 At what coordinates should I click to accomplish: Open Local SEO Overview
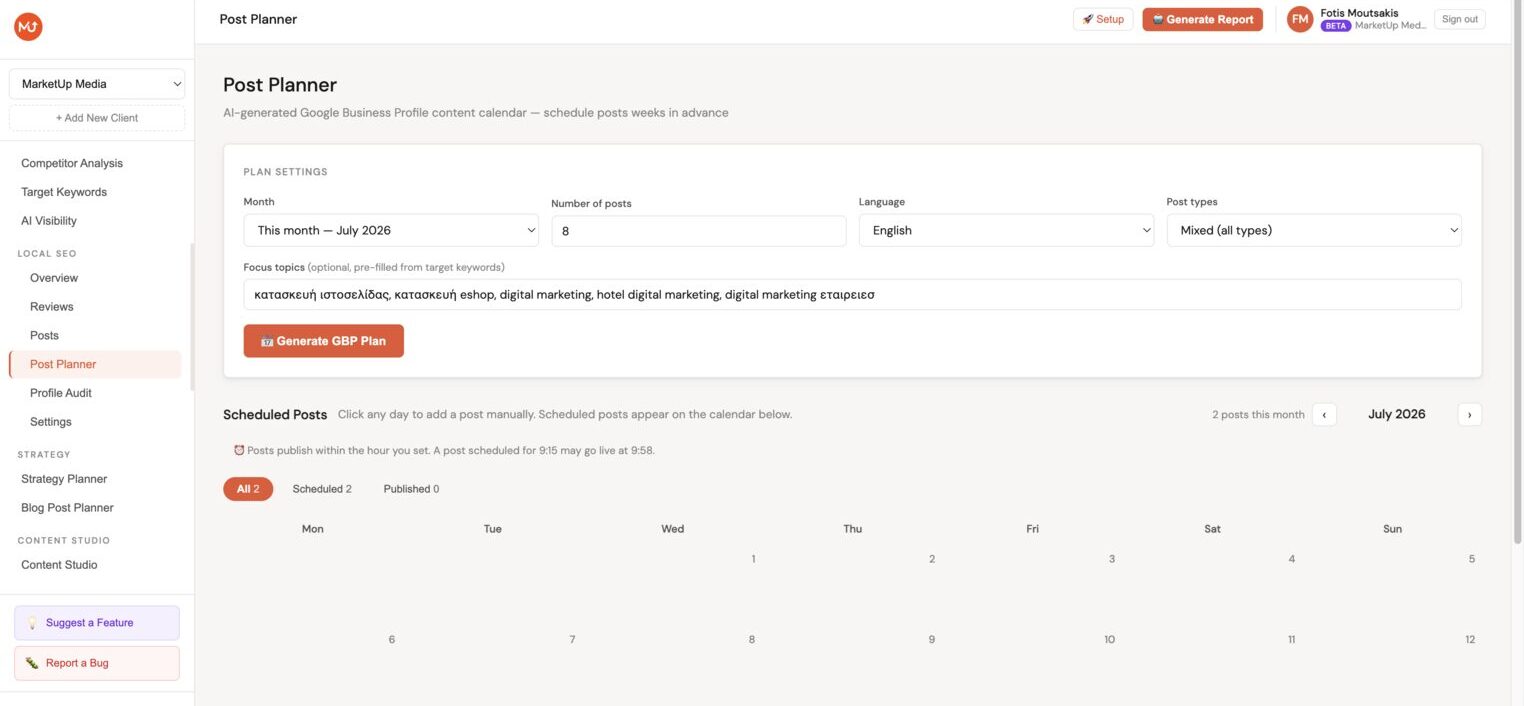54,278
